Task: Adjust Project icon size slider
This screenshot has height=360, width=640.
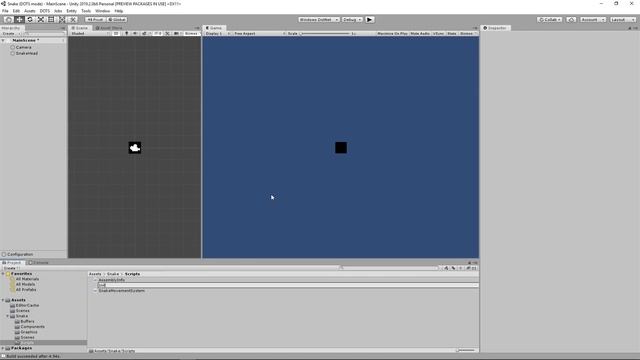Action: pos(465,350)
